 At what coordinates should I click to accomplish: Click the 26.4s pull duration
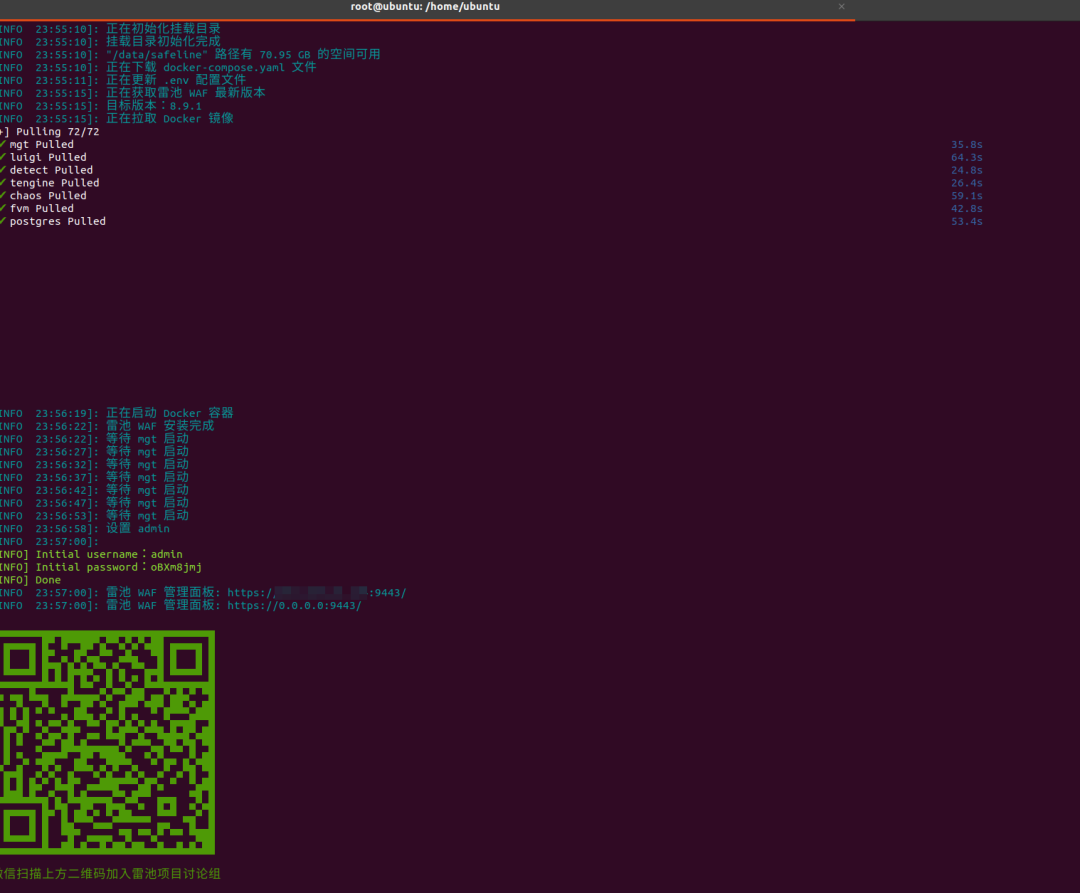pos(967,183)
